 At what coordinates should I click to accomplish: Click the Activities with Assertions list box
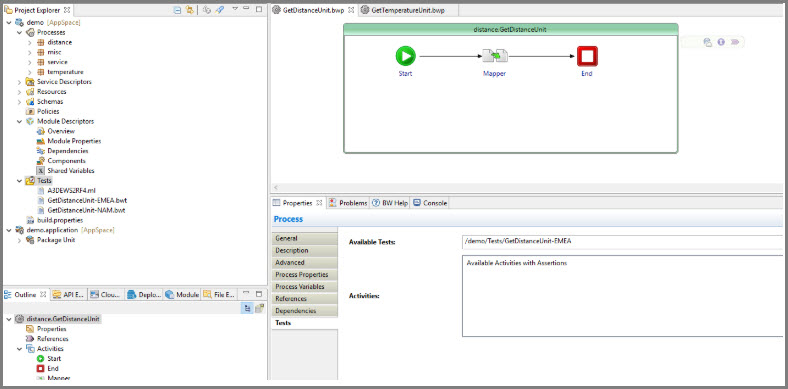(x=623, y=296)
